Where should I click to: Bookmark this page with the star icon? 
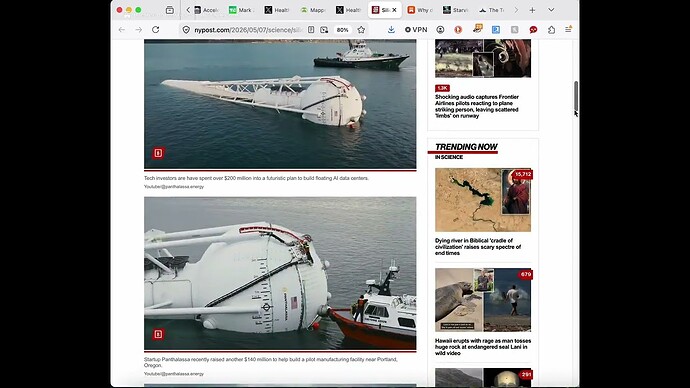tap(361, 29)
